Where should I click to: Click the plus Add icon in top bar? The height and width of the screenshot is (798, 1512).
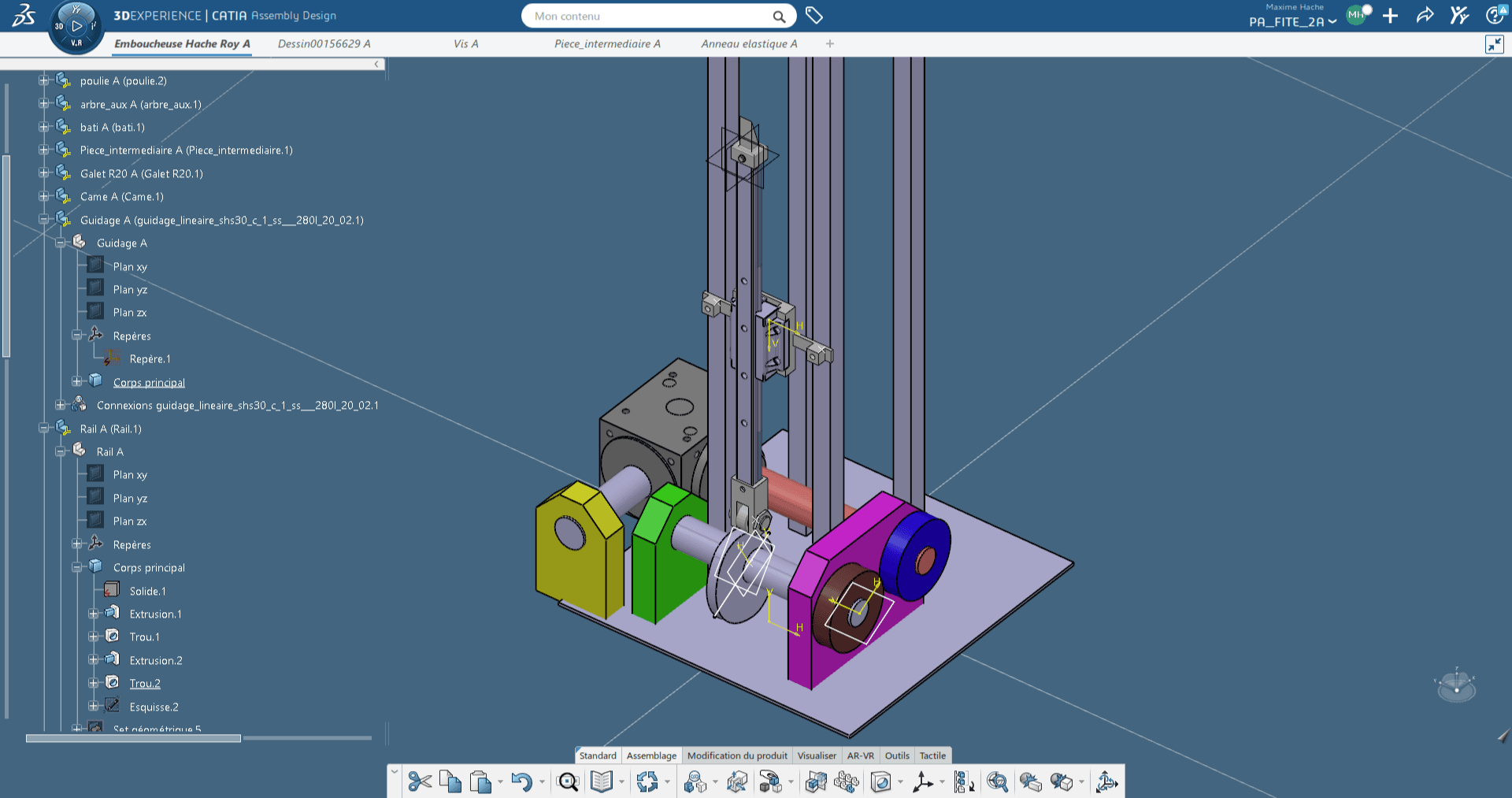pos(1391,16)
